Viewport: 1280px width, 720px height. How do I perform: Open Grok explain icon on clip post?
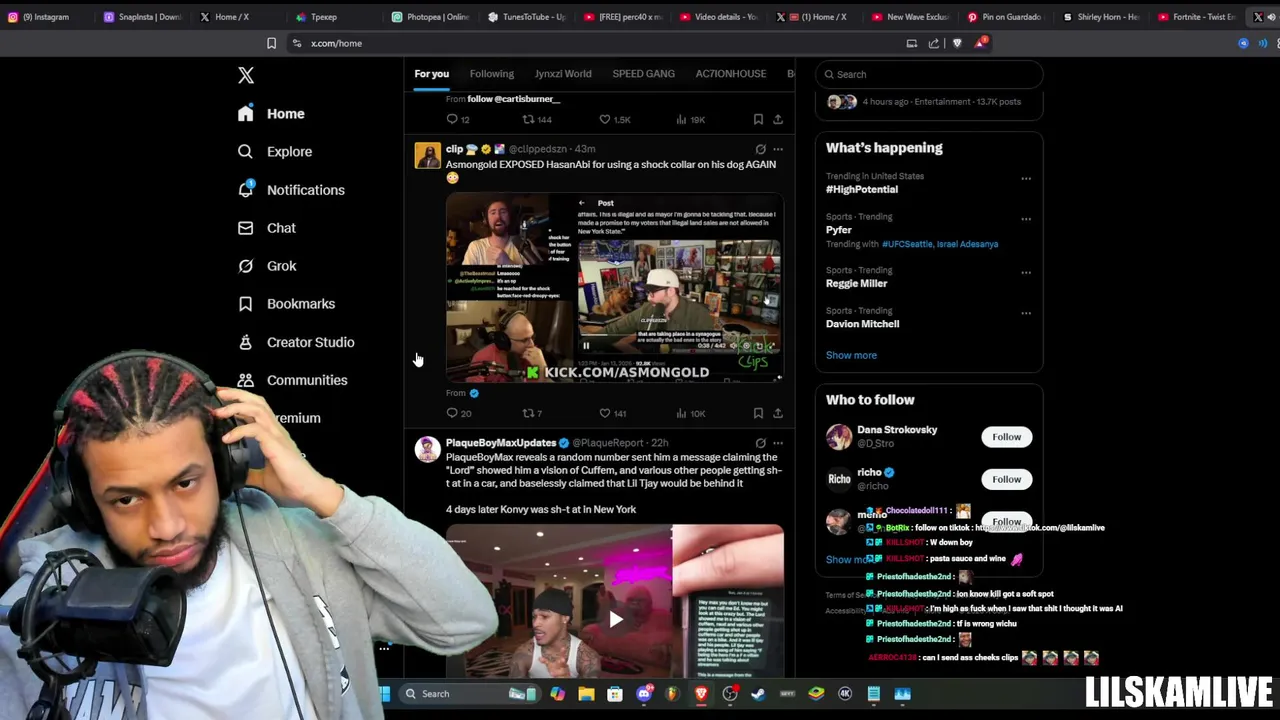coord(760,149)
